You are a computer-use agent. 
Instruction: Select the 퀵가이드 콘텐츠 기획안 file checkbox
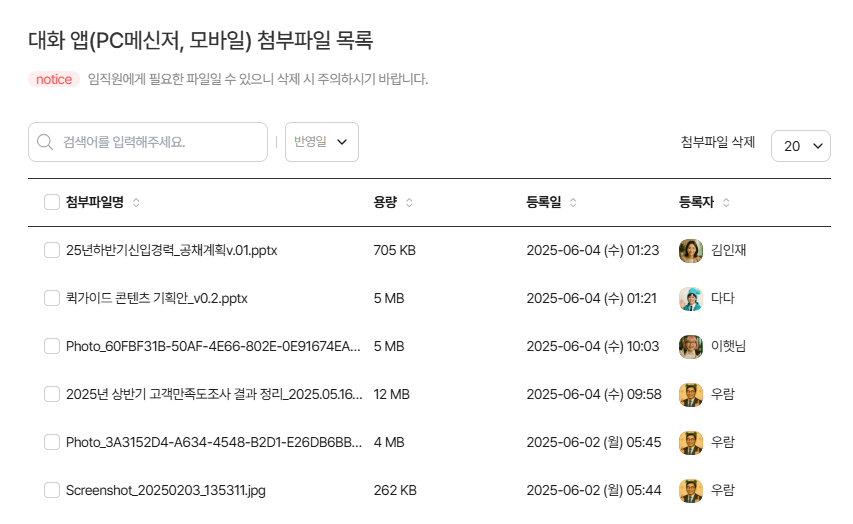point(52,298)
